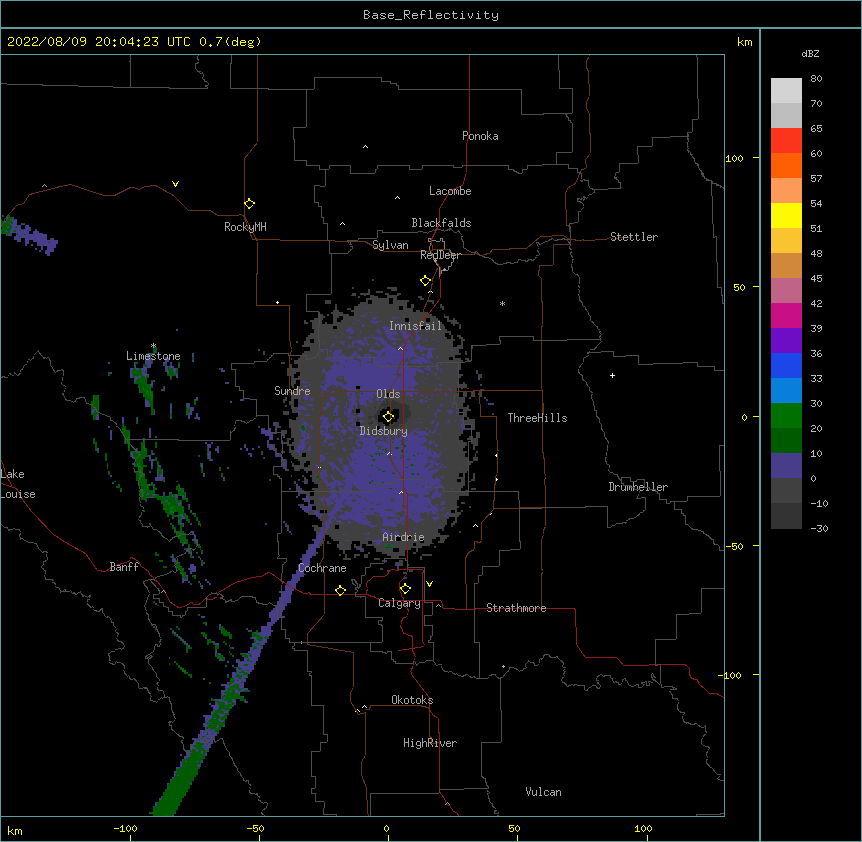
Task: Click the Ponoka city label
Action: pos(480,136)
